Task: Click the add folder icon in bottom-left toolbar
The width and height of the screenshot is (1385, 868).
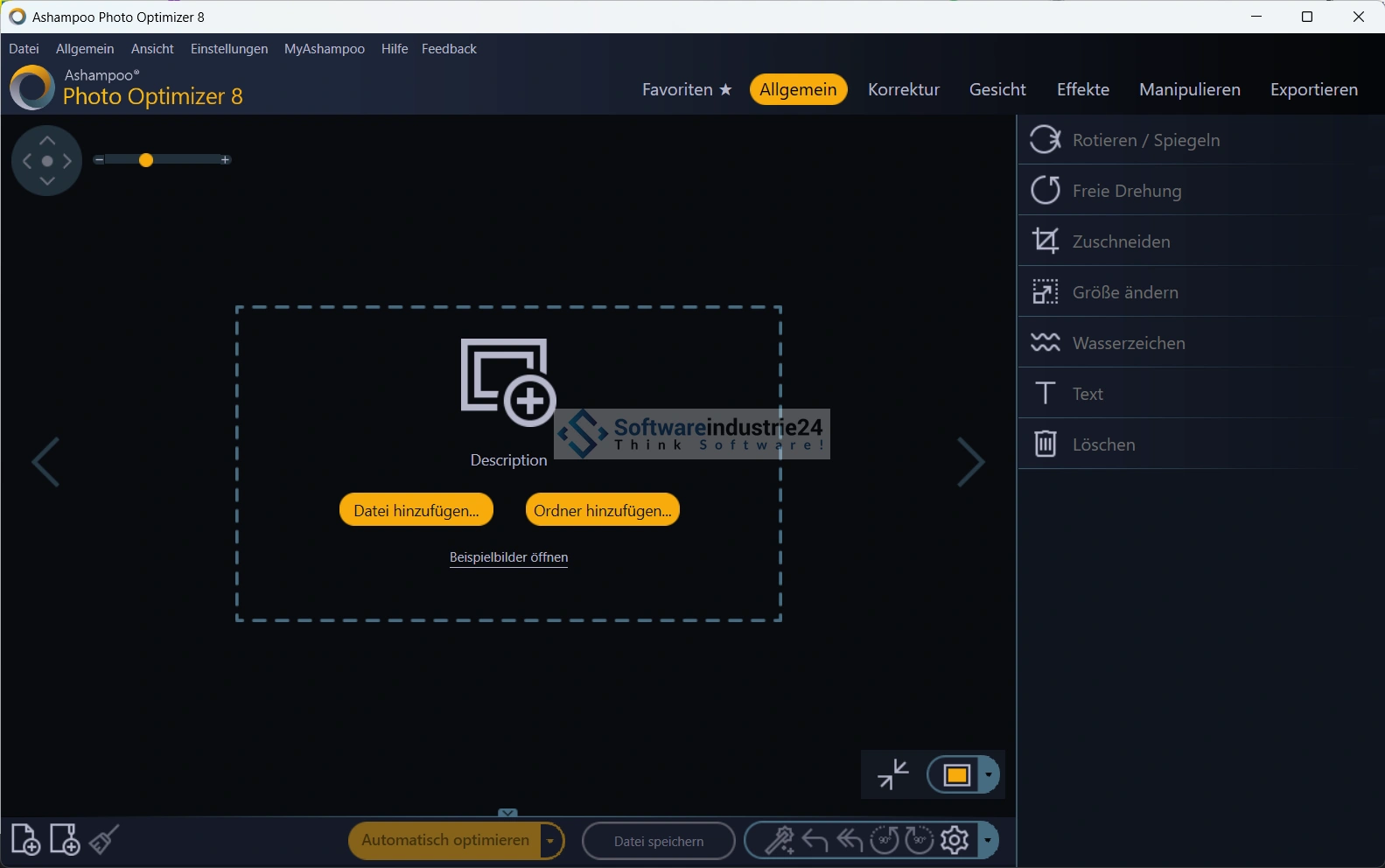Action: pos(65,840)
